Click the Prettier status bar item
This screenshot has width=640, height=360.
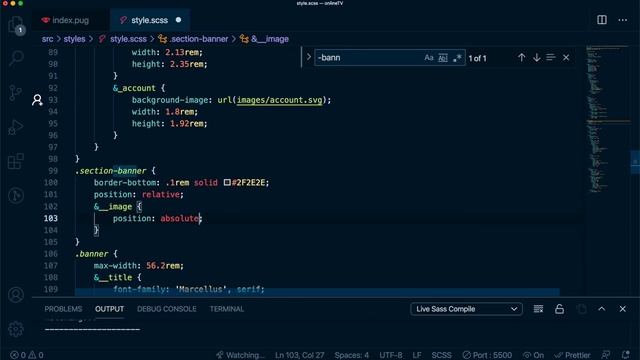tap(572, 355)
